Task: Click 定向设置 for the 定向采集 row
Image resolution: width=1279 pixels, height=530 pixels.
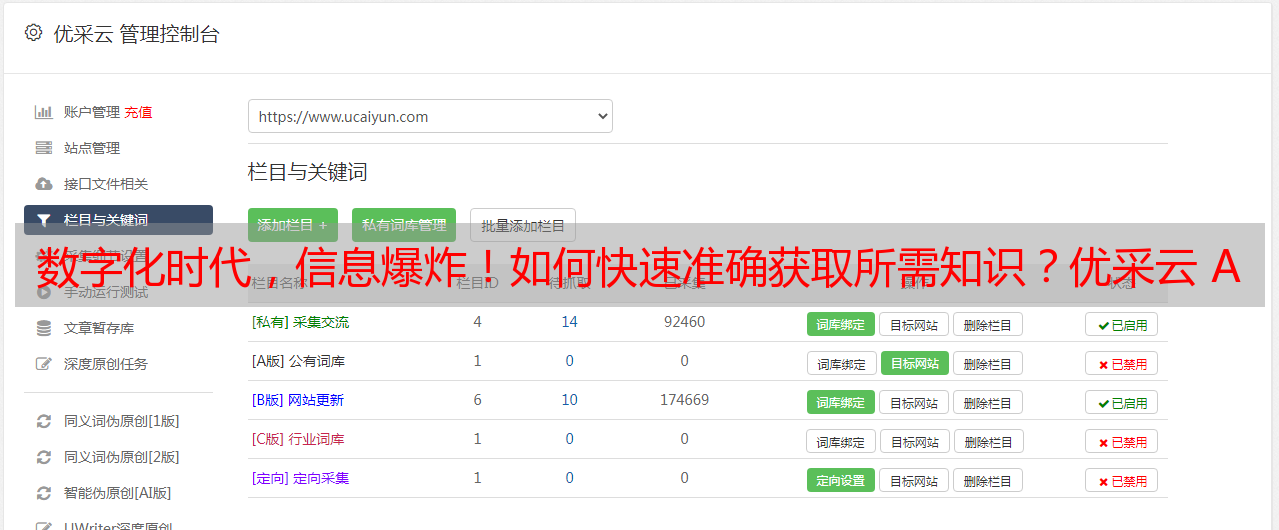Action: click(841, 480)
